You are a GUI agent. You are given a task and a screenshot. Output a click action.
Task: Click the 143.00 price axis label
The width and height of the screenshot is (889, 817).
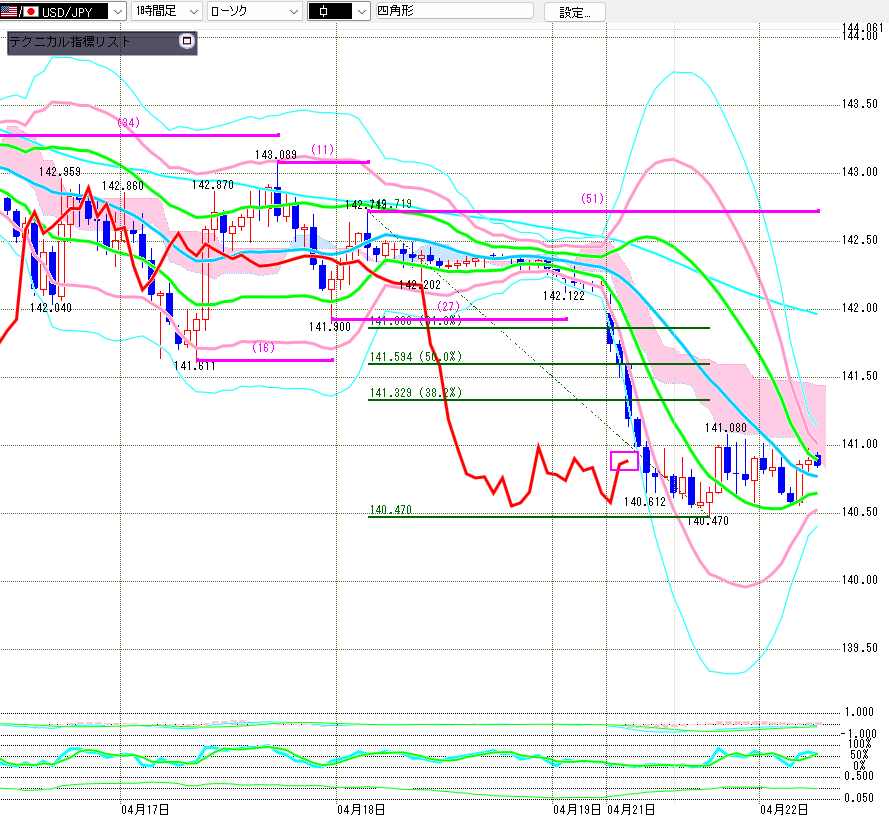[x=860, y=172]
